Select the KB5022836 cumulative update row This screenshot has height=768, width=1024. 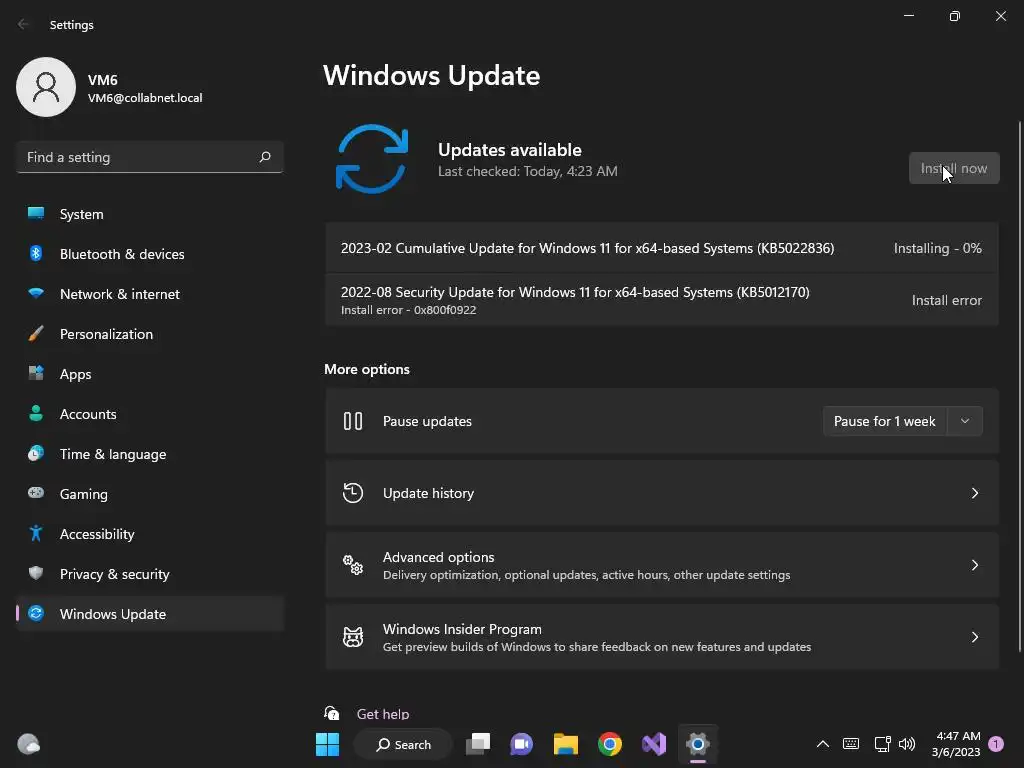662,248
